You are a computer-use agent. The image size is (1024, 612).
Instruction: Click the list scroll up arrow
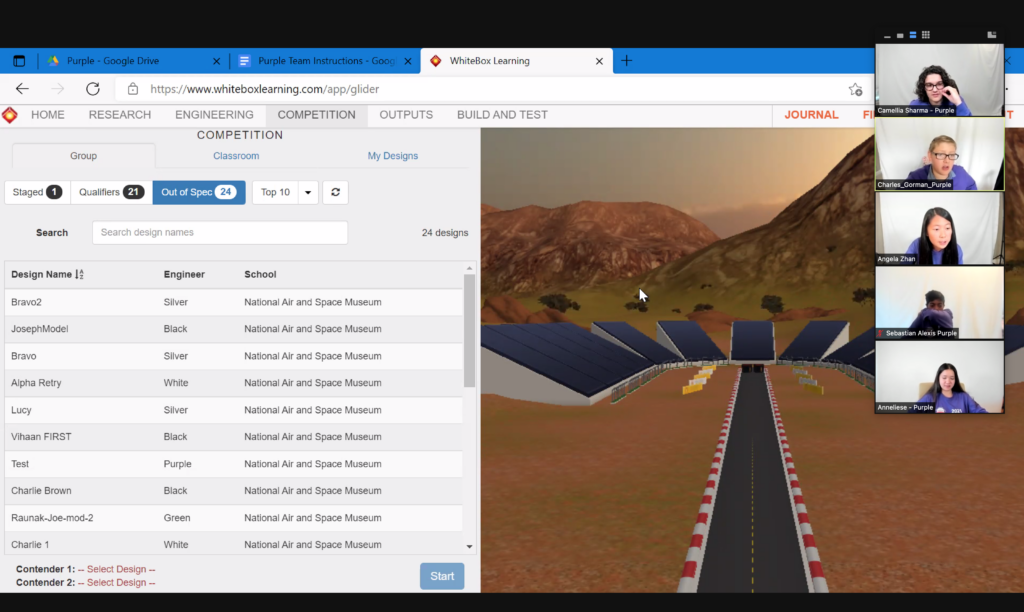point(469,268)
